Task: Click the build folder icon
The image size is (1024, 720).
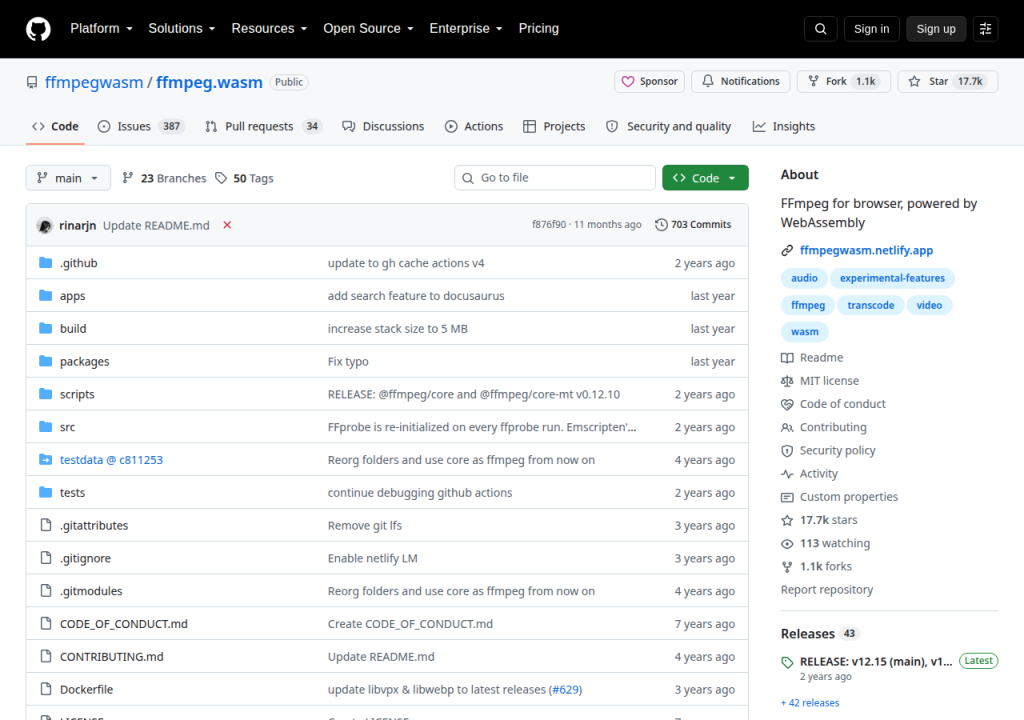Action: [x=45, y=328]
